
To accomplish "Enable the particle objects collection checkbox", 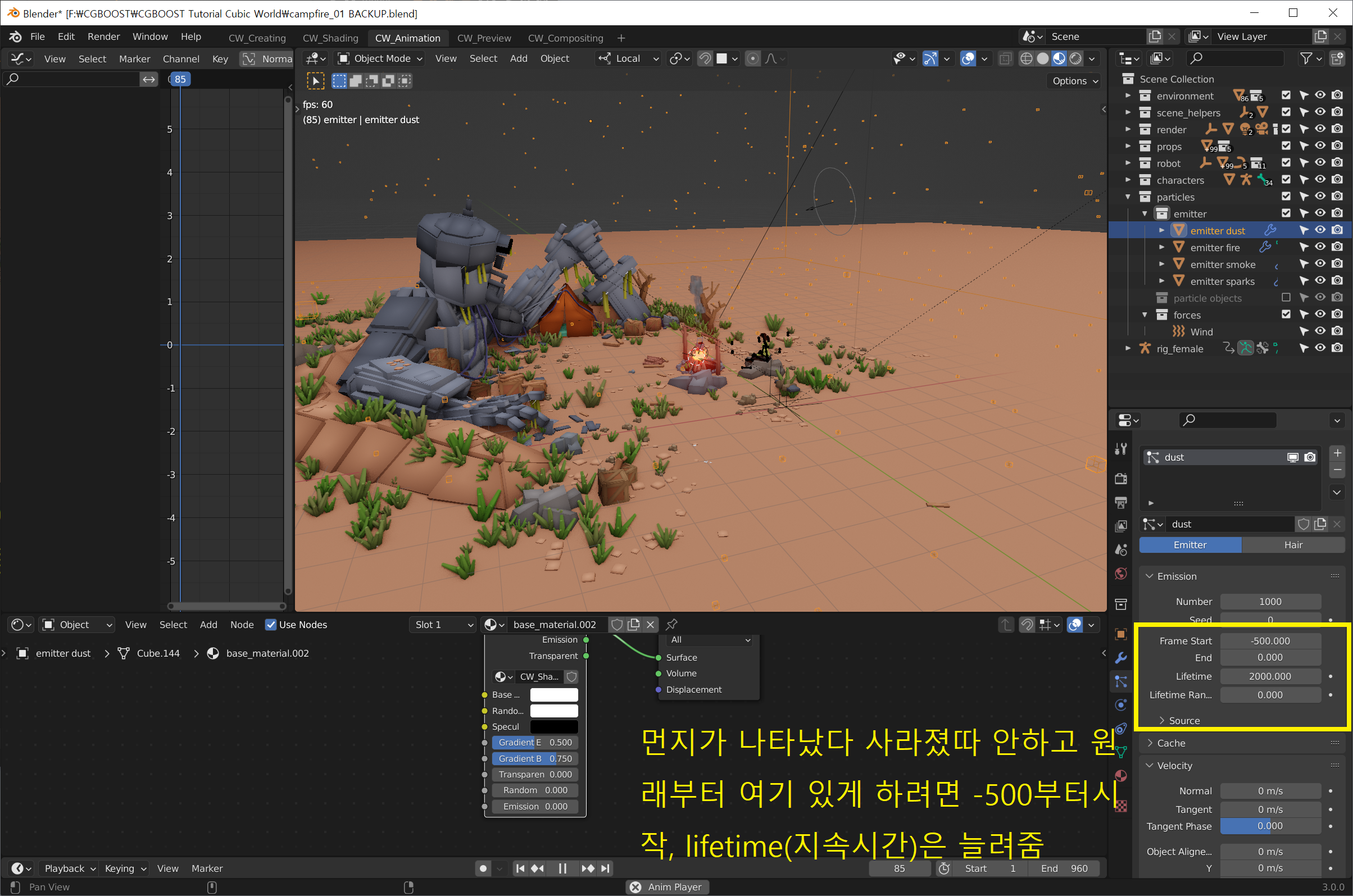I will (1286, 298).
